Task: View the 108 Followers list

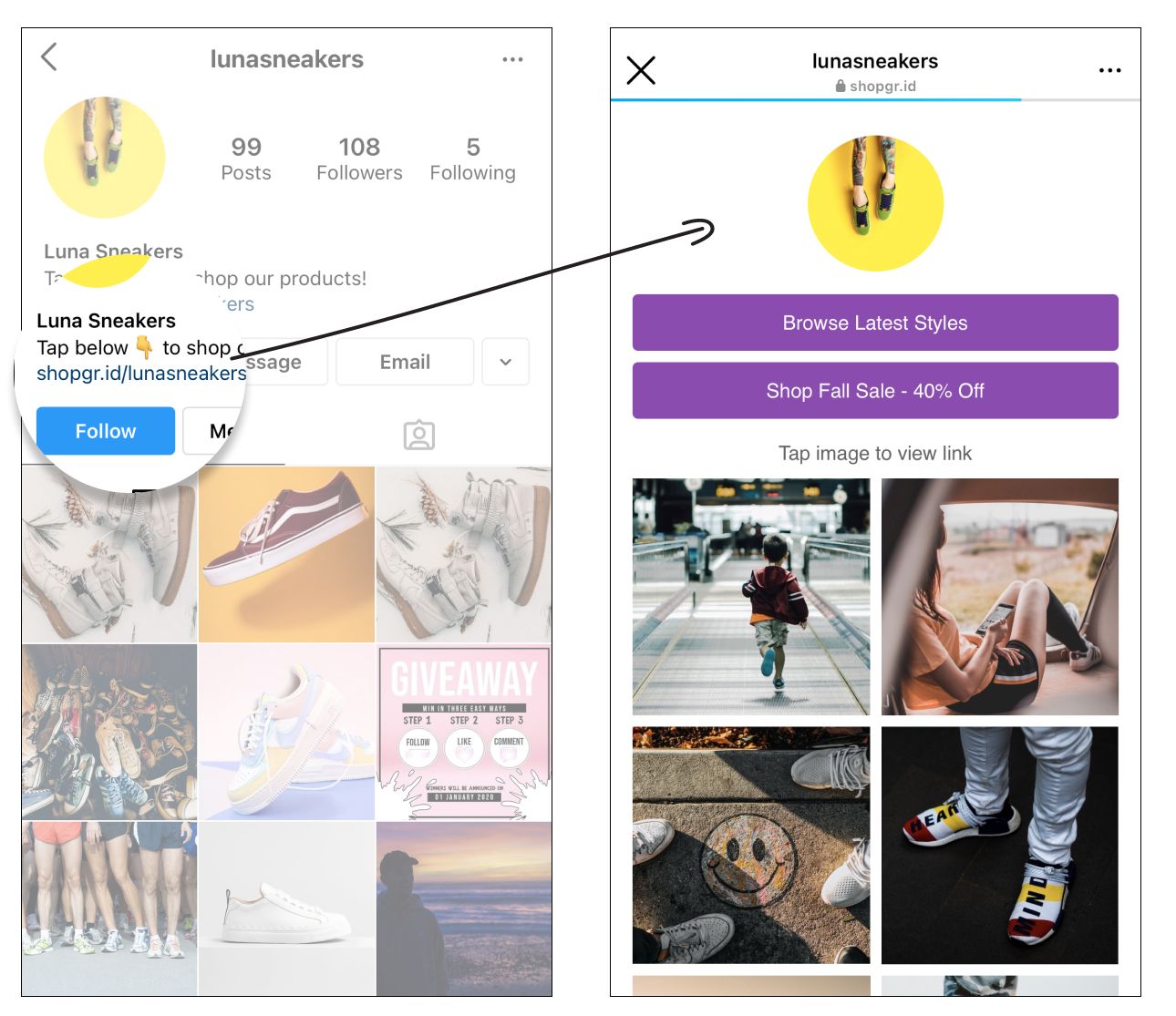Action: 359,159
